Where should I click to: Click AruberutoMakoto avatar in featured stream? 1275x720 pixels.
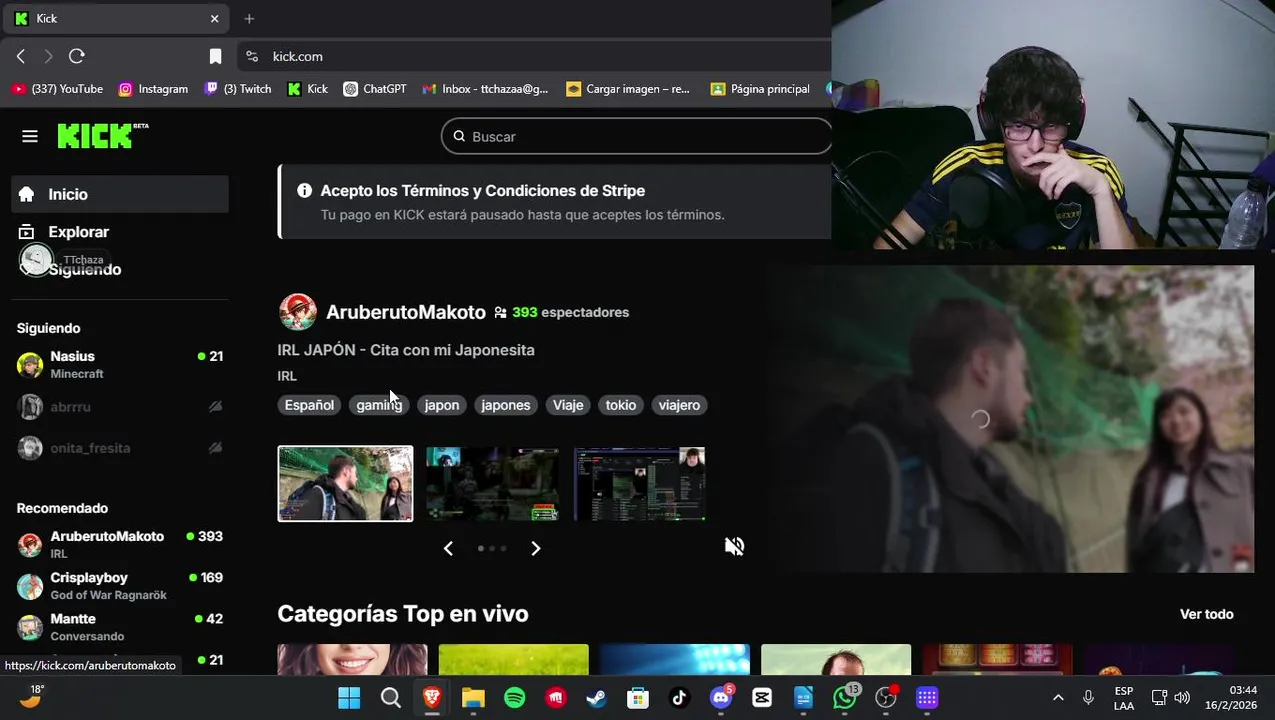point(297,312)
